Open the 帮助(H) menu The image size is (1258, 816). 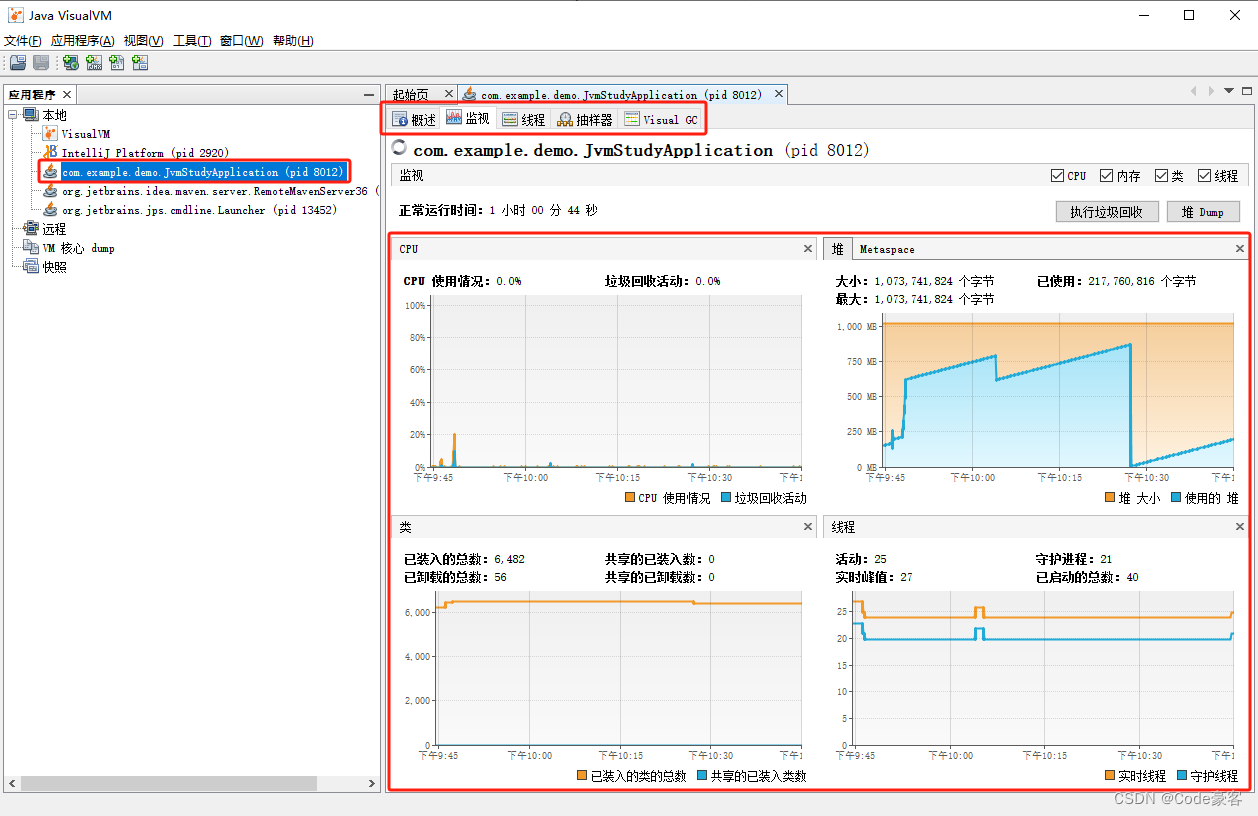tap(293, 41)
